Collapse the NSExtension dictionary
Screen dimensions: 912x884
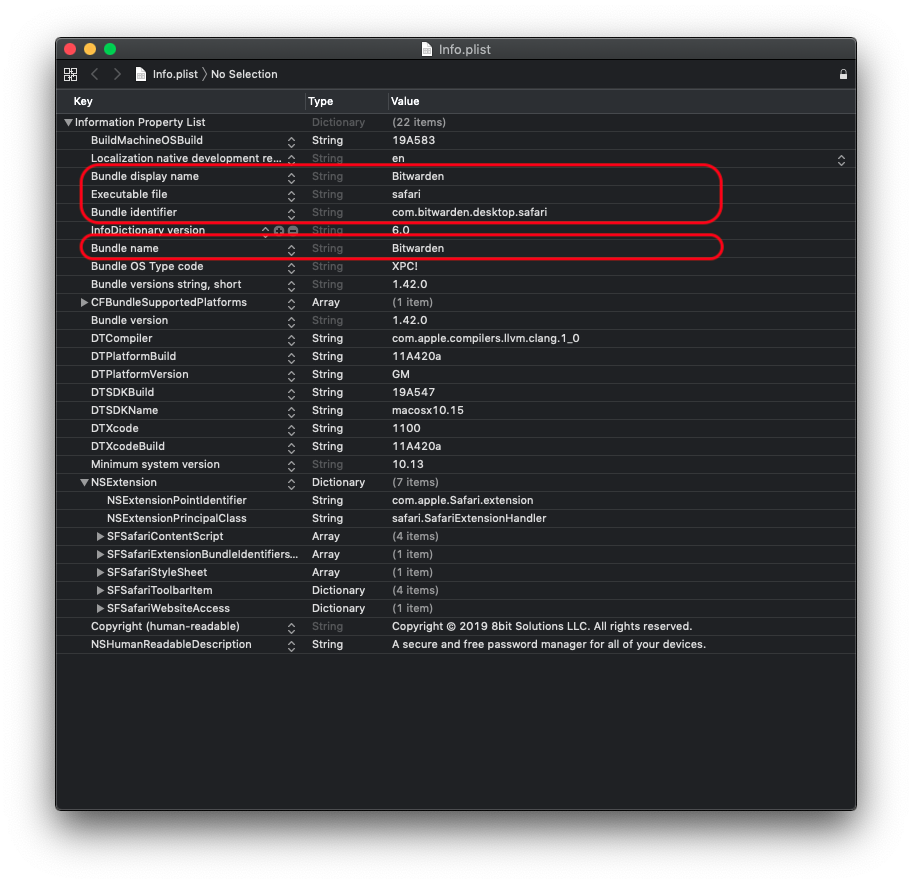click(x=84, y=483)
